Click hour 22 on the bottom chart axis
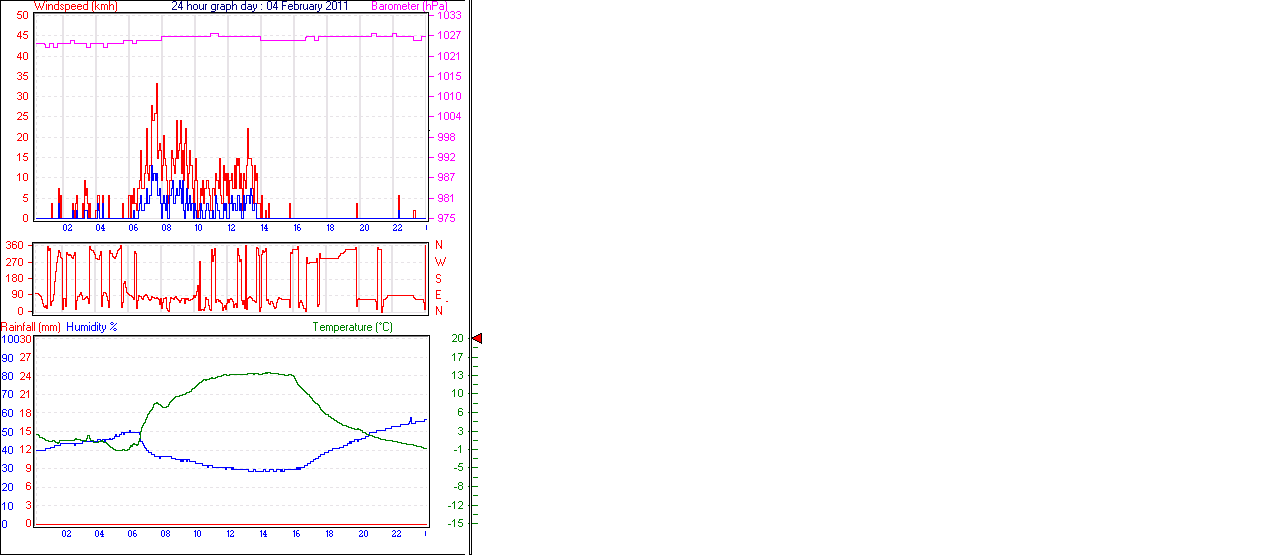 point(396,534)
